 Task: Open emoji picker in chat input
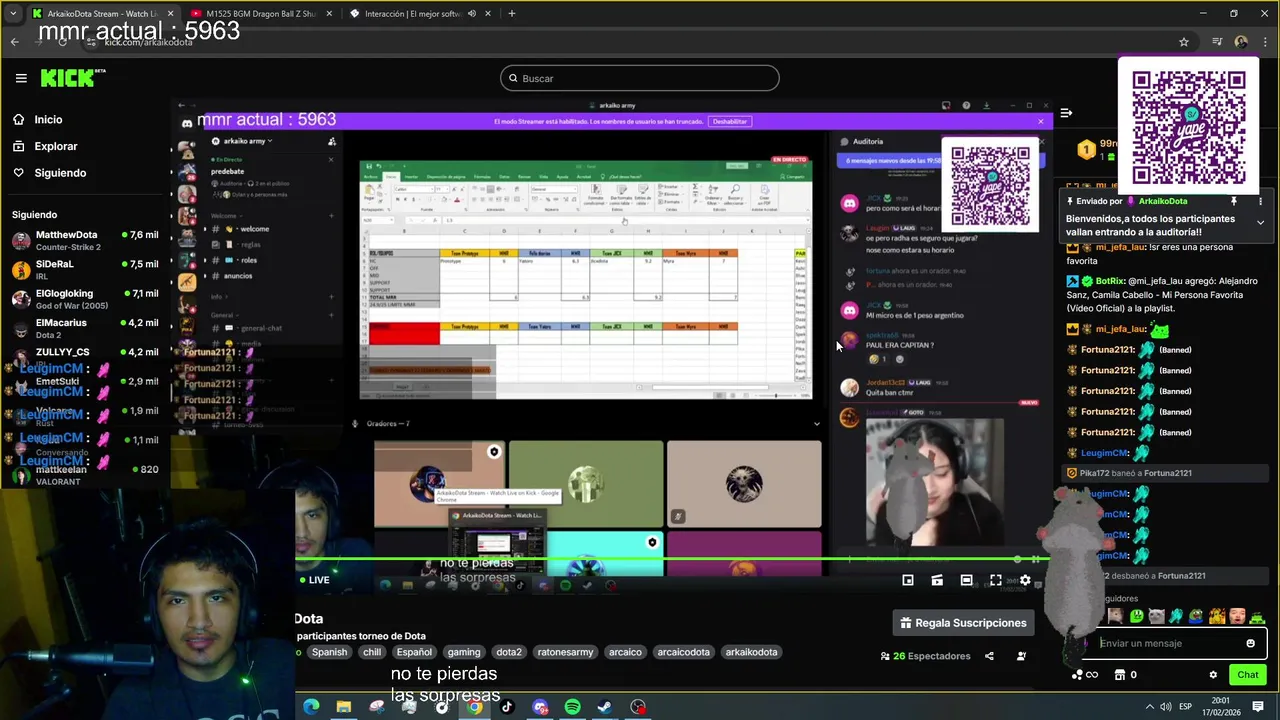click(1250, 643)
